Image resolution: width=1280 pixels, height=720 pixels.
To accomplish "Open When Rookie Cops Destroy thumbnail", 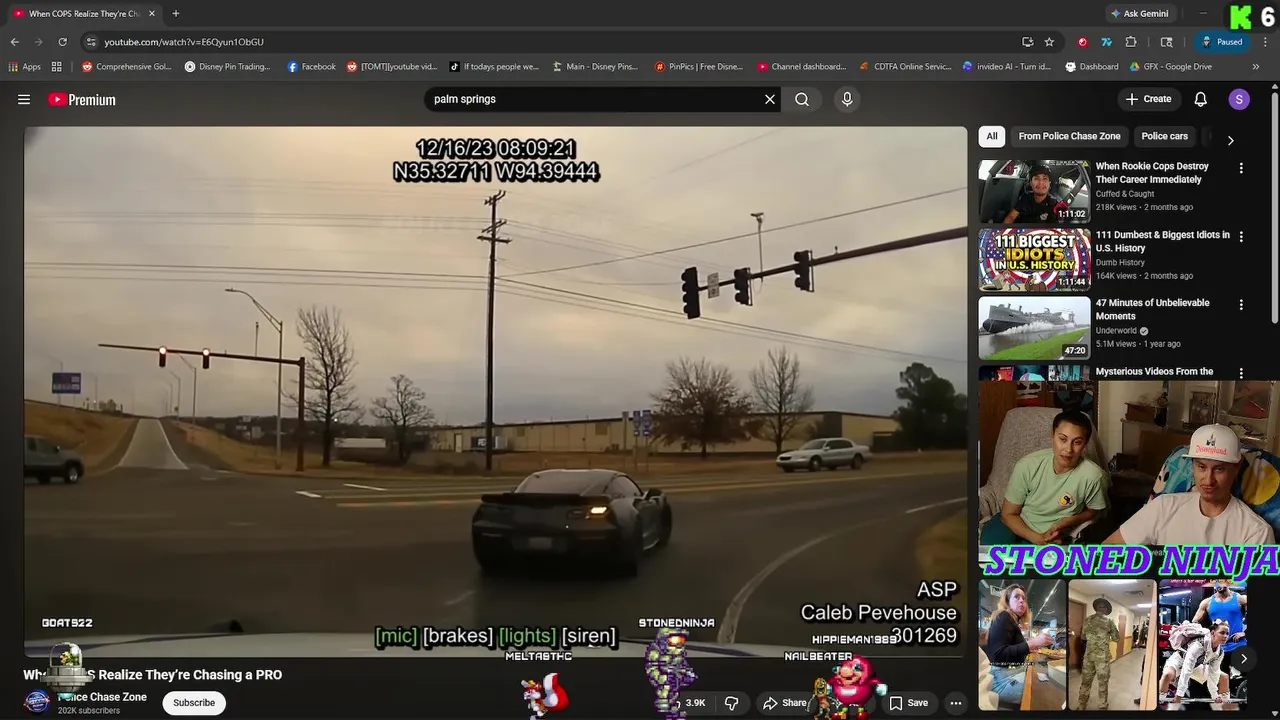I will click(1034, 191).
